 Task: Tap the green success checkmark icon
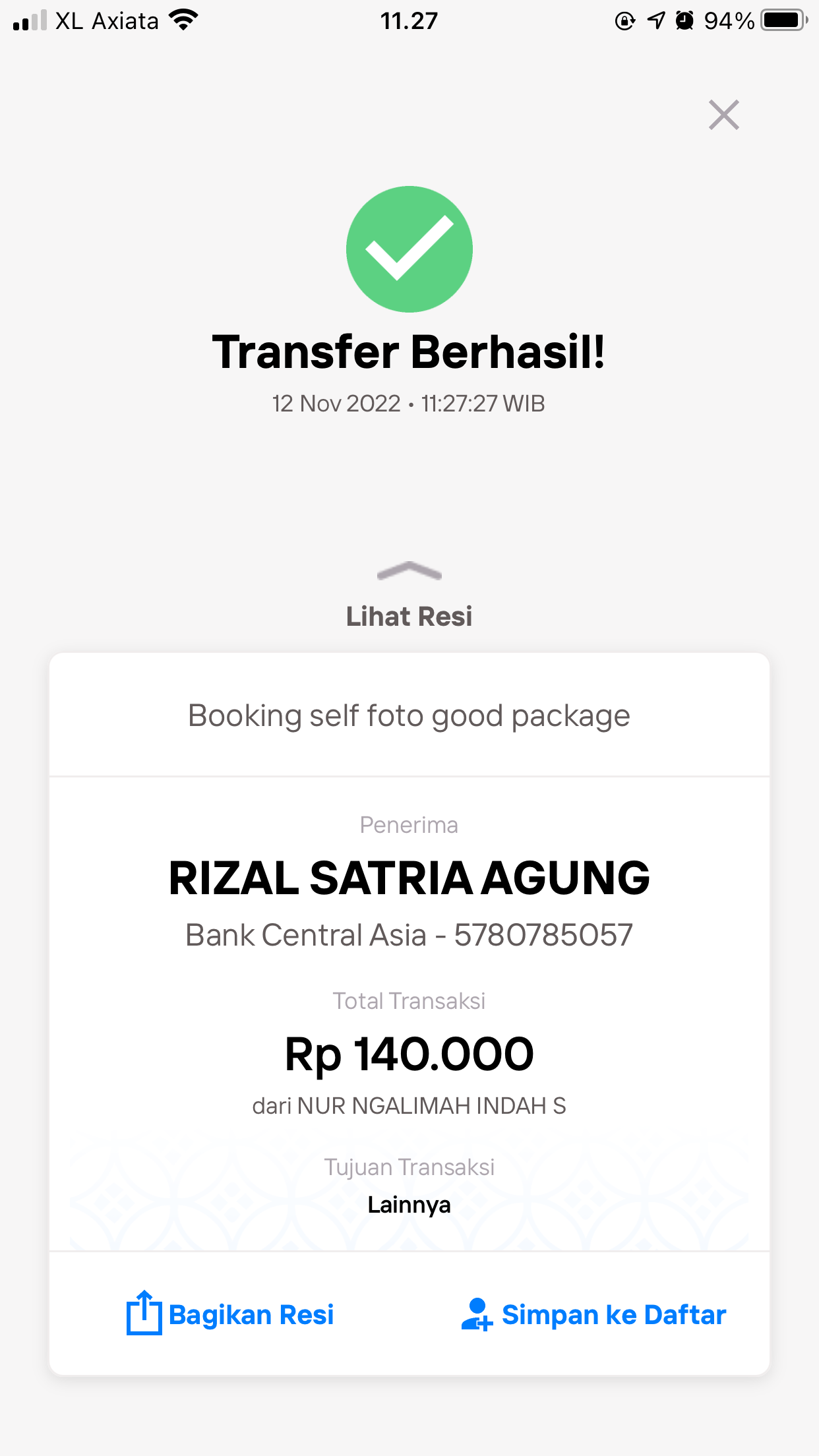pos(409,249)
